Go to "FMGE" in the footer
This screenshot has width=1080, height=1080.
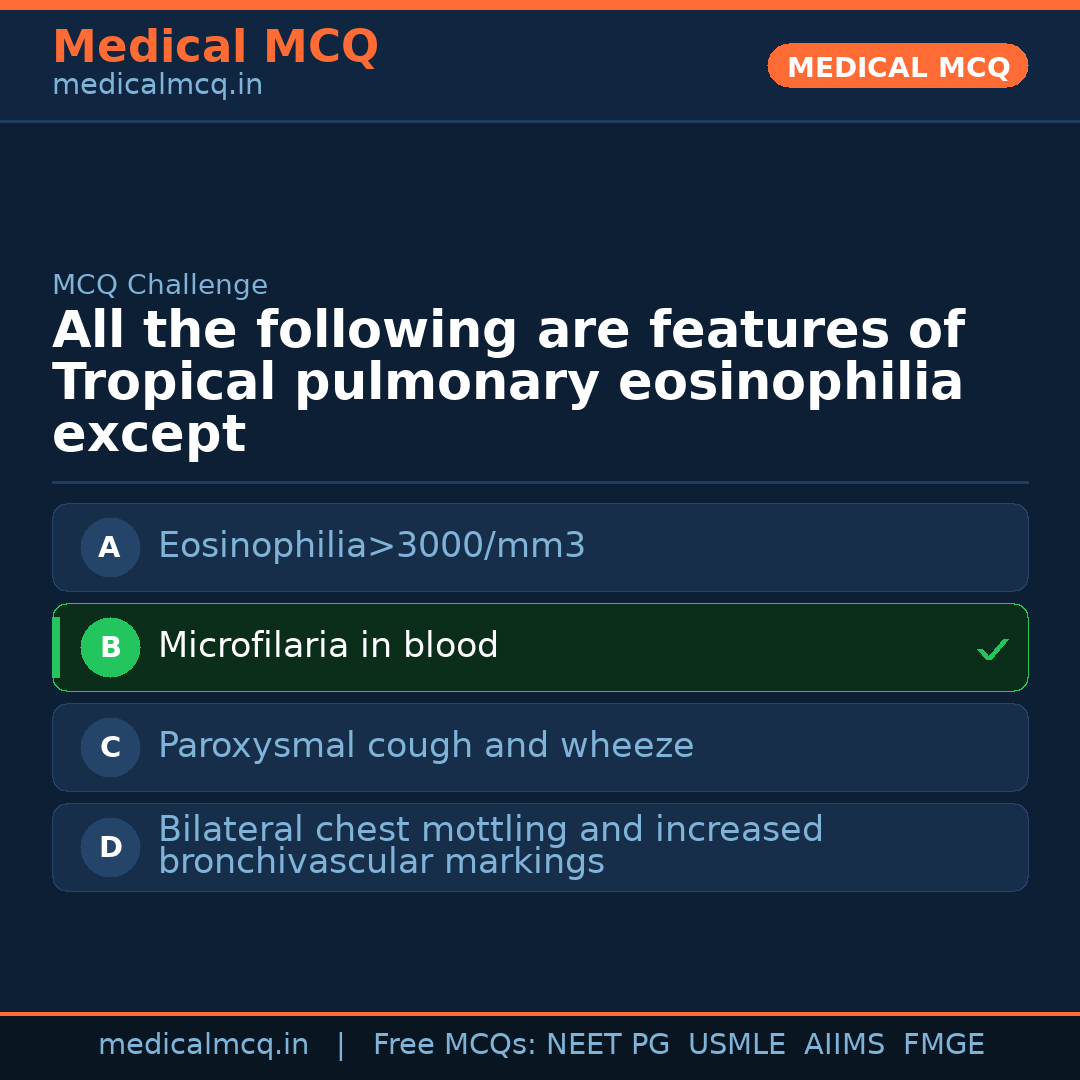click(943, 1045)
